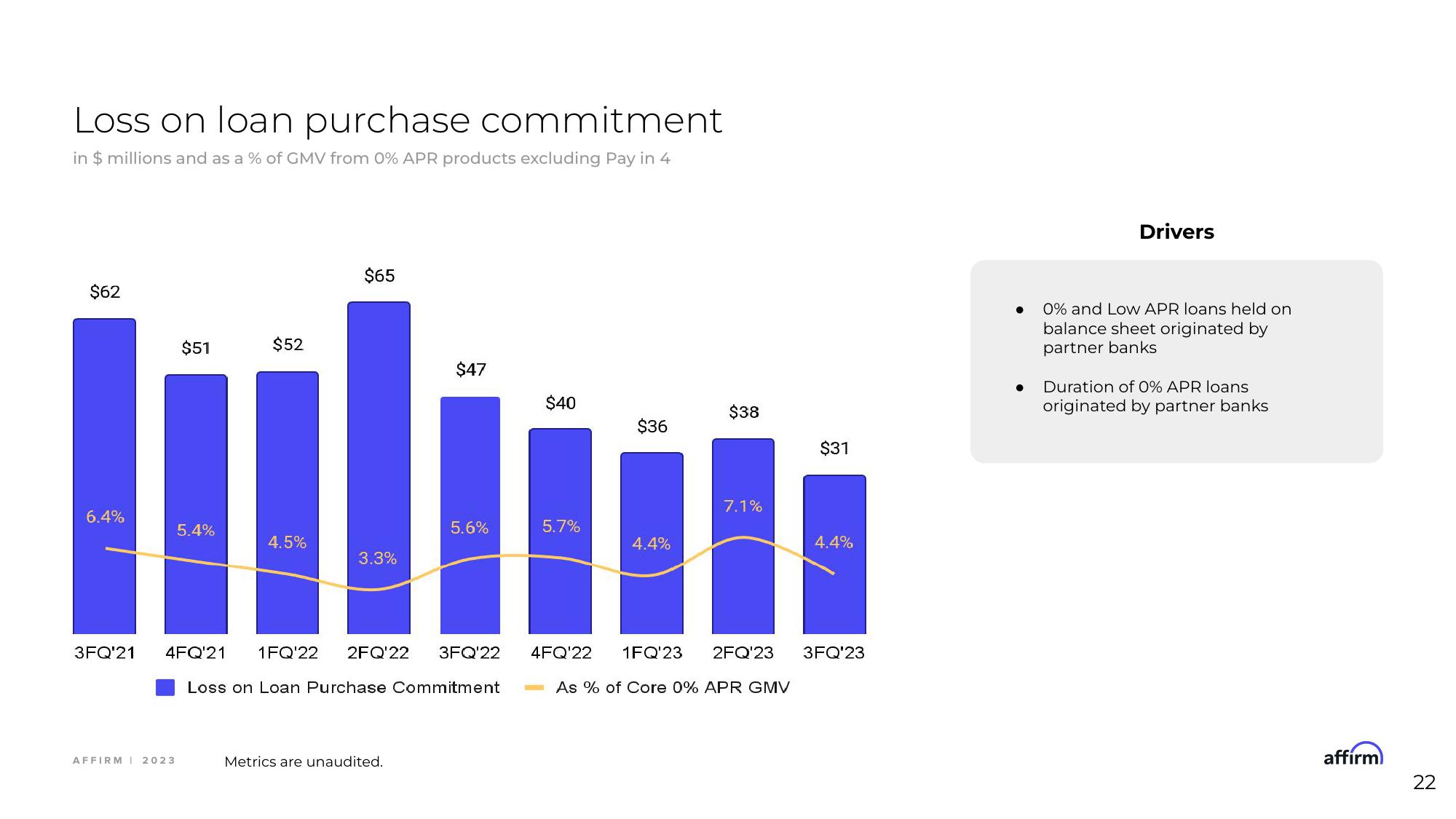Click the 4FQ'21 axis label
The image size is (1456, 819).
click(196, 653)
